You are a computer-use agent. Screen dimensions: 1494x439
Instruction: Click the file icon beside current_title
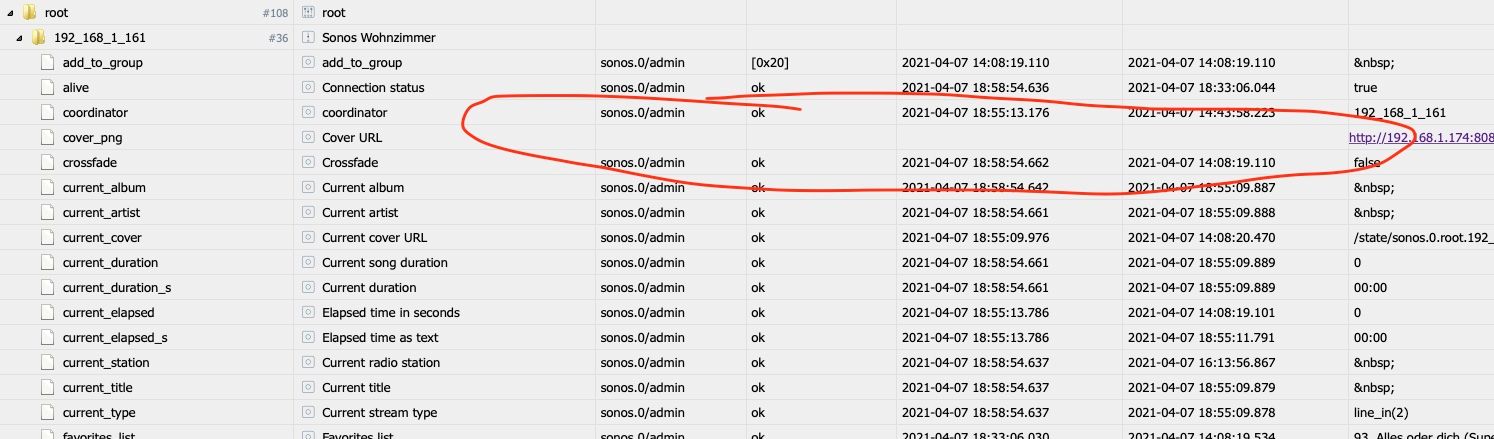tap(48, 387)
